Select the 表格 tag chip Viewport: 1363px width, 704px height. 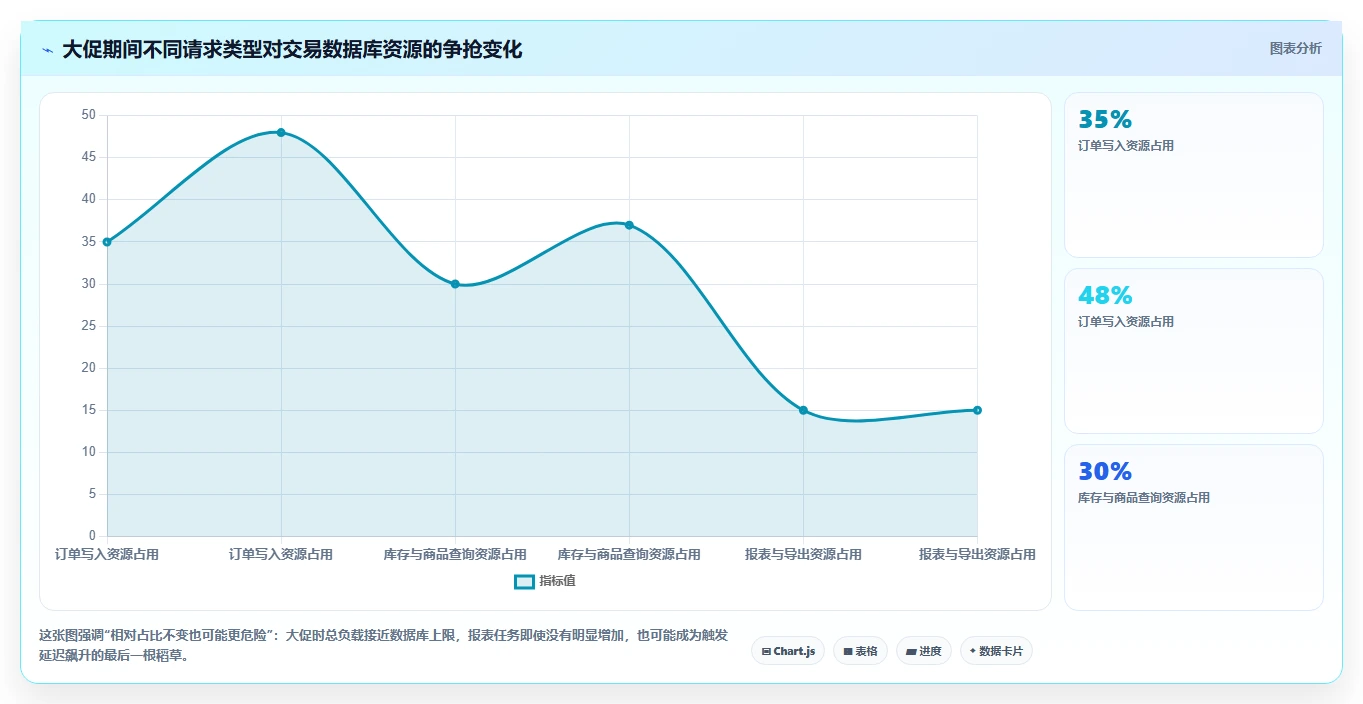click(861, 651)
